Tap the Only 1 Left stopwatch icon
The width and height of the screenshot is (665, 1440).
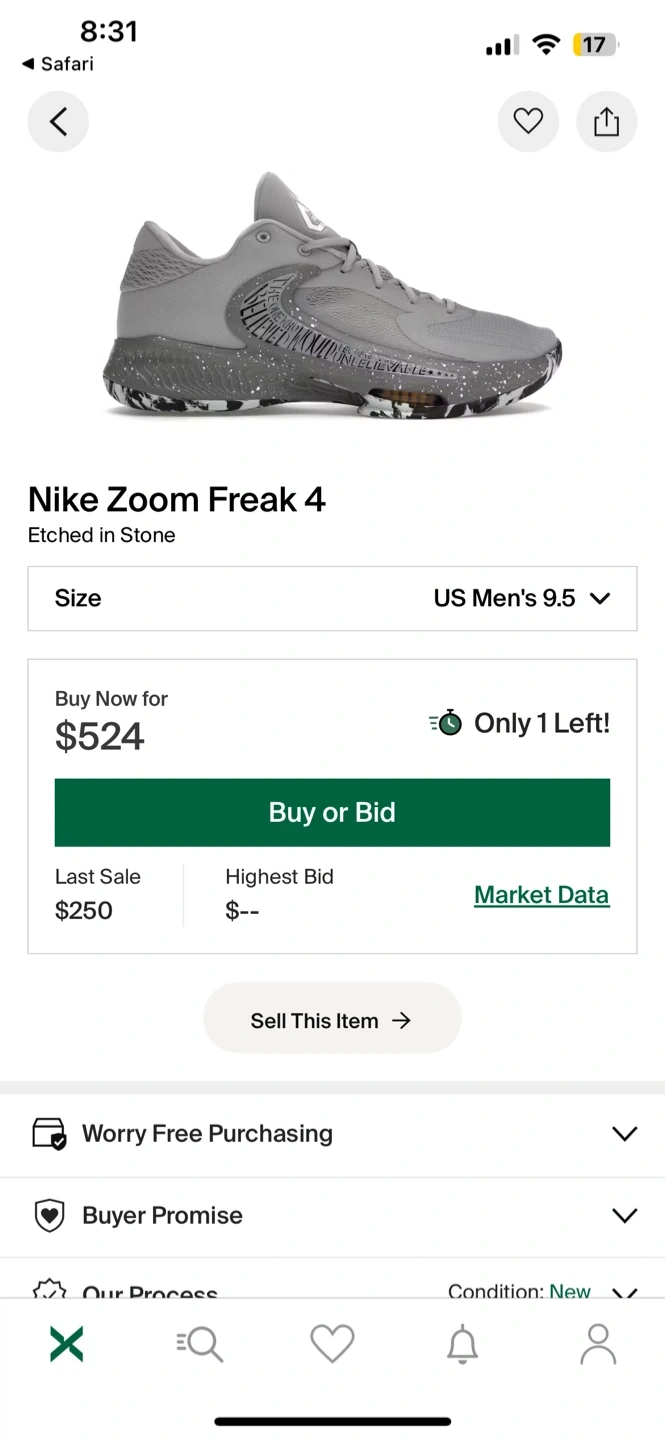pyautogui.click(x=446, y=723)
